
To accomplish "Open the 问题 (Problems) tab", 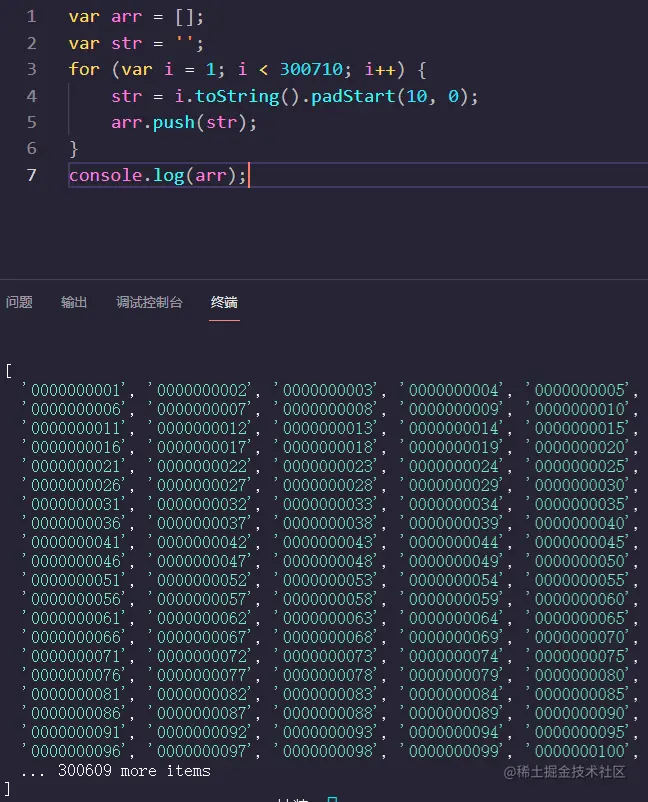I will click(19, 302).
